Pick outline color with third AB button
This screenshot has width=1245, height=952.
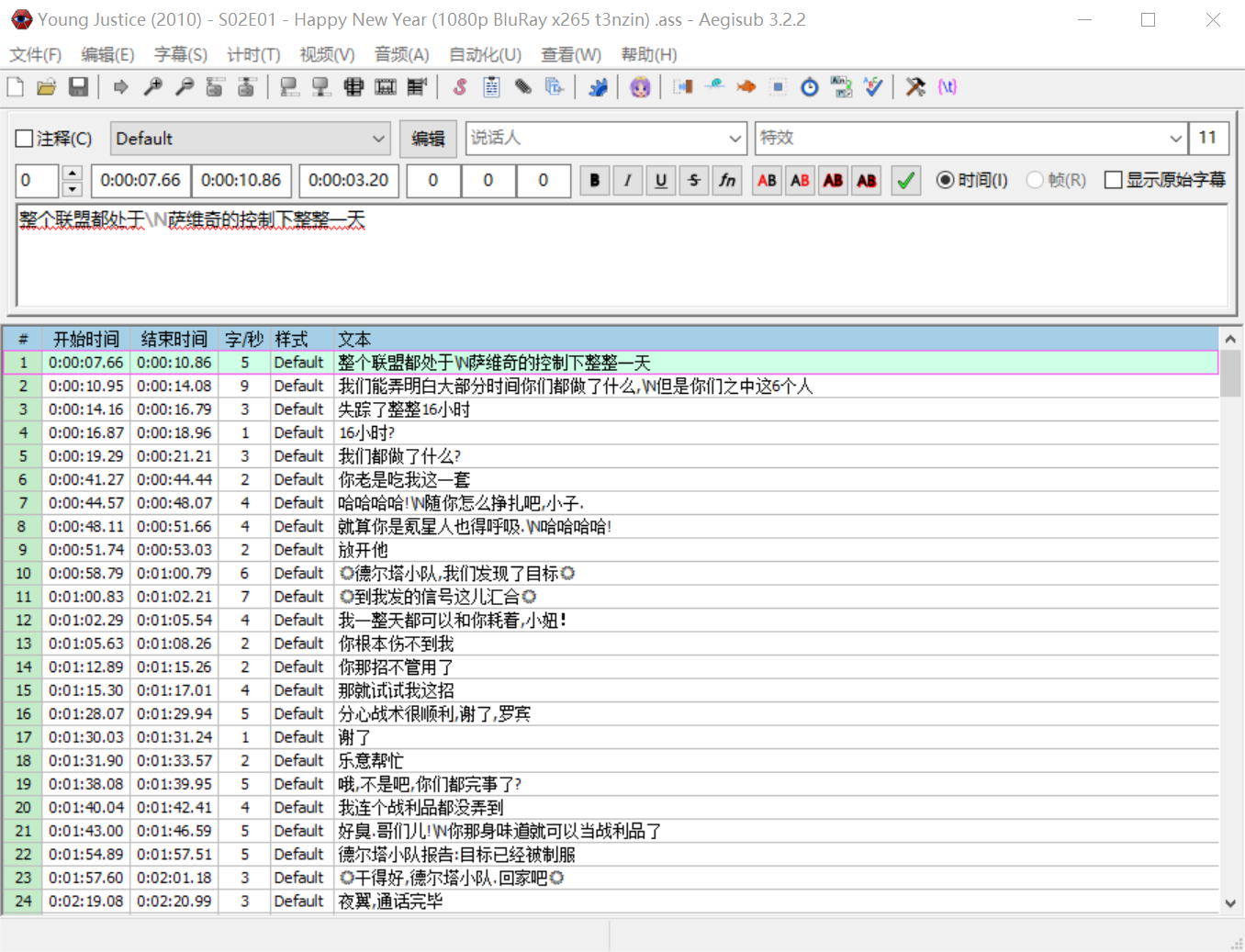click(833, 180)
